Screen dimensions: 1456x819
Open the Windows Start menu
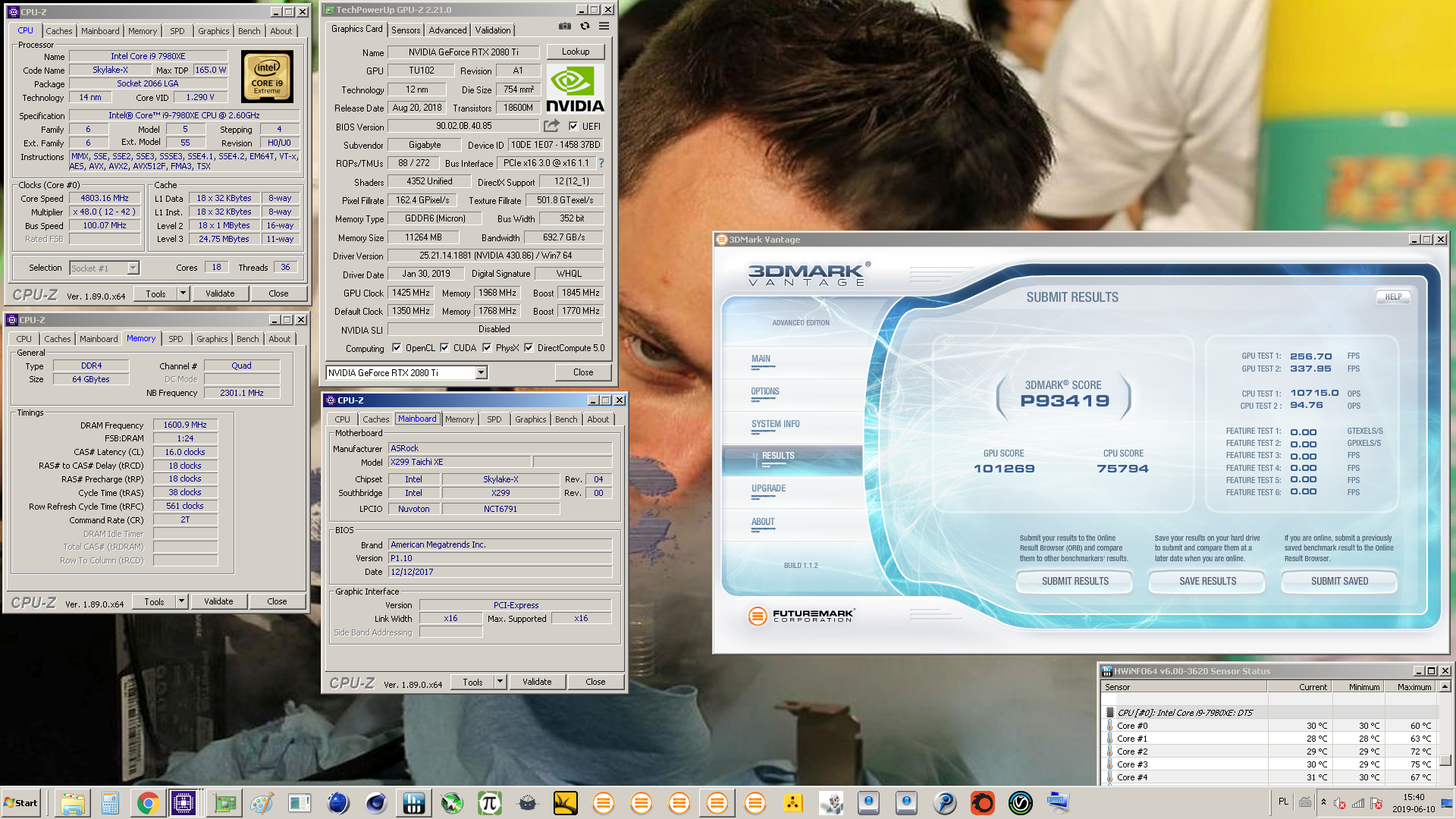21,803
